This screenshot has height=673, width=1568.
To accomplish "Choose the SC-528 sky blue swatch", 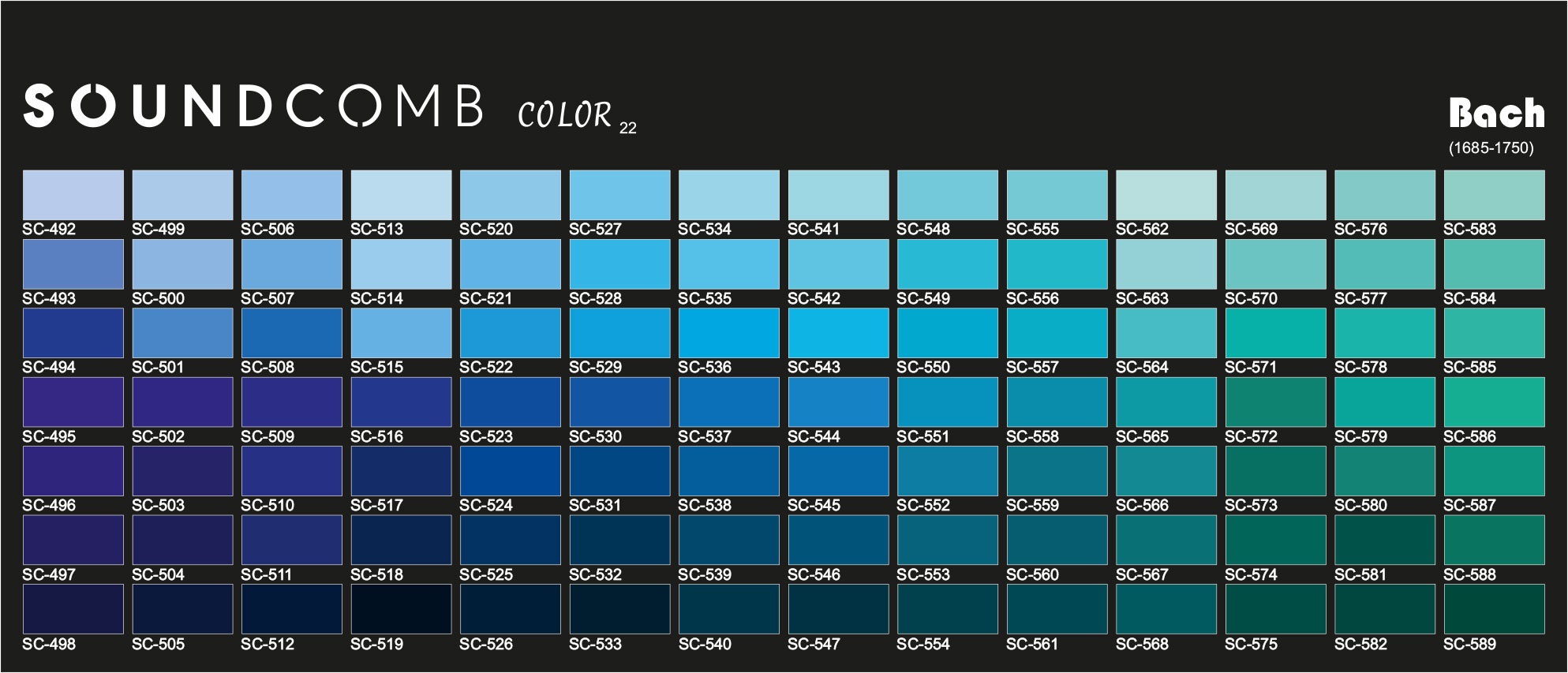I will (619, 264).
